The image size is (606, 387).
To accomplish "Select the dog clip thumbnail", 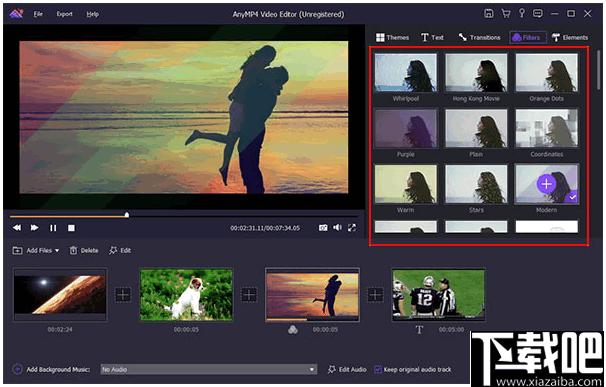I will 186,295.
